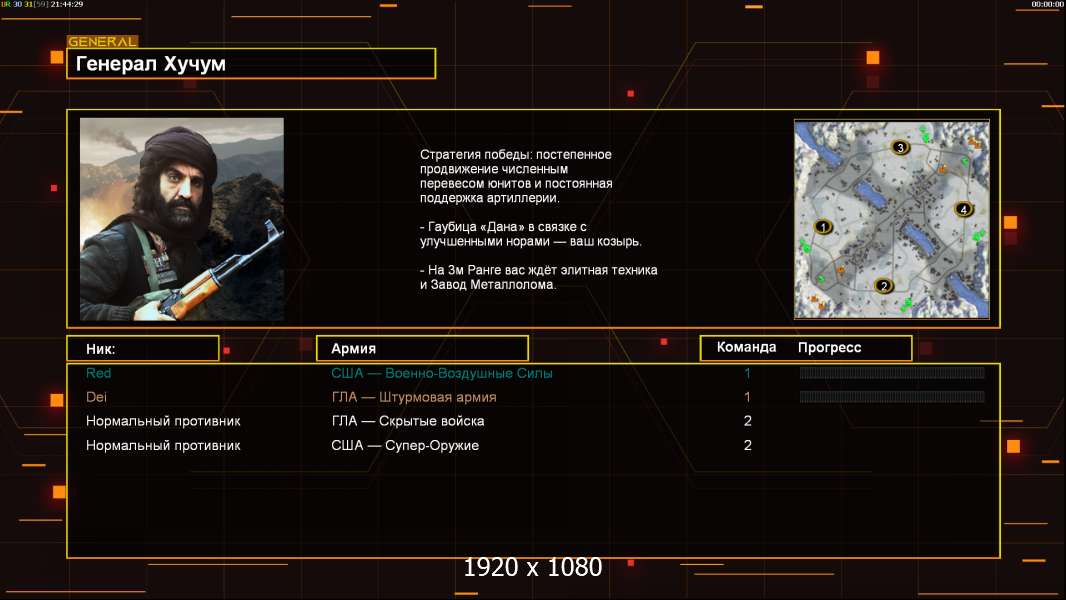Click start position marker 2 on minimap
Image resolution: width=1066 pixels, height=600 pixels.
click(x=884, y=285)
